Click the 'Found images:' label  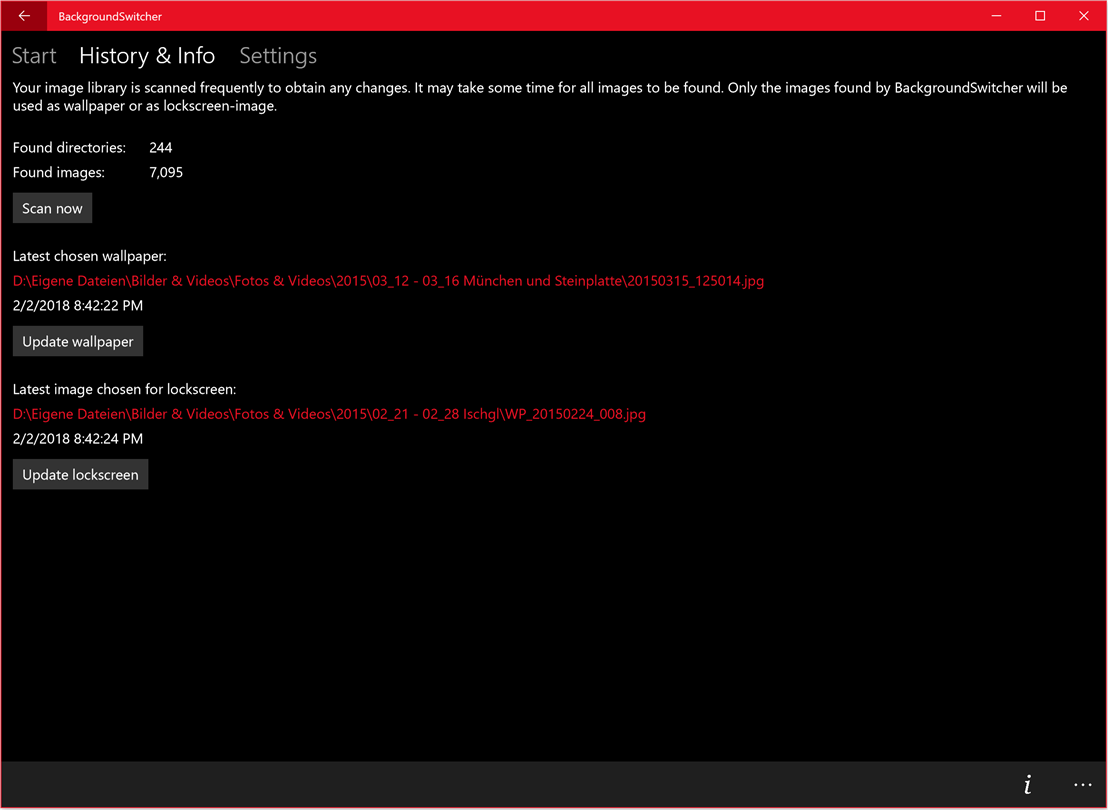point(59,172)
